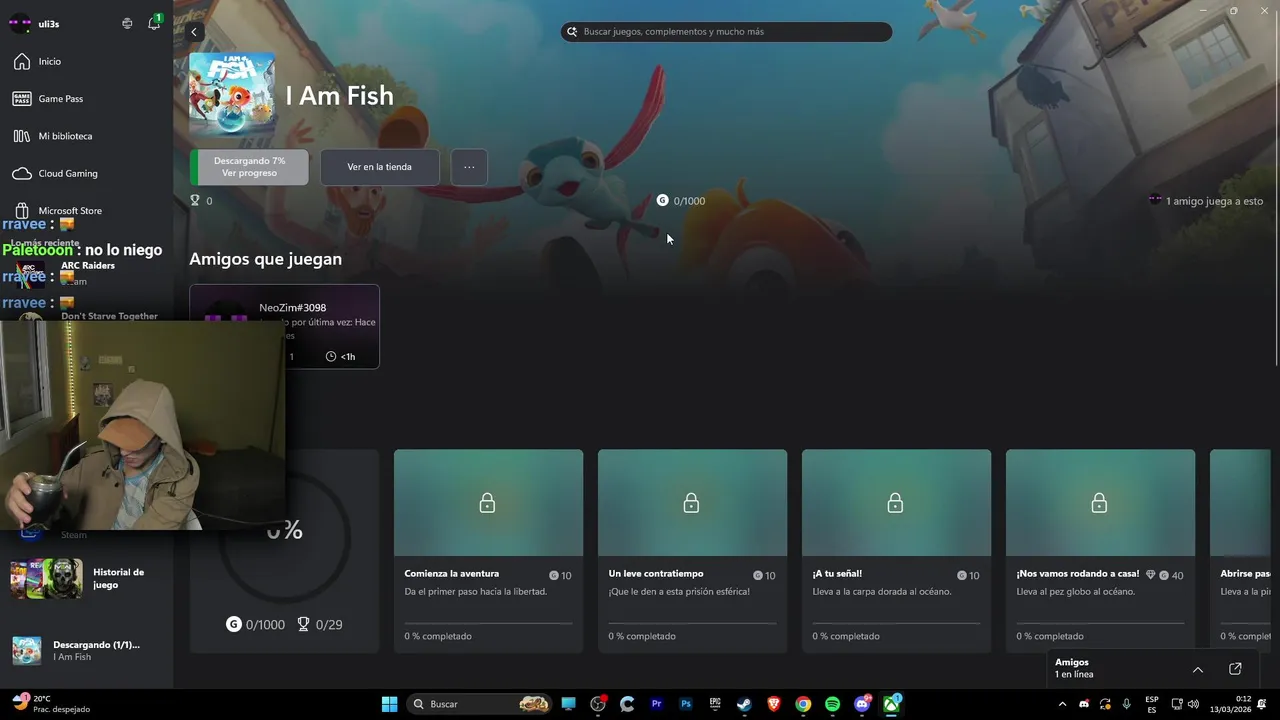Open Epic Games Launcher on the taskbar

(x=715, y=704)
